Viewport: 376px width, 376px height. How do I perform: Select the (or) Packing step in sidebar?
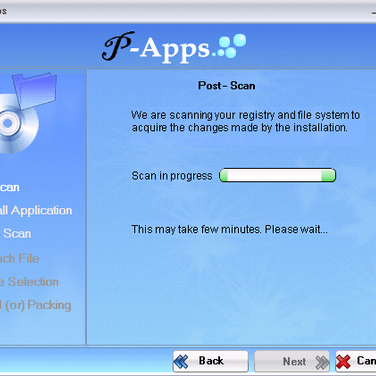pos(36,305)
